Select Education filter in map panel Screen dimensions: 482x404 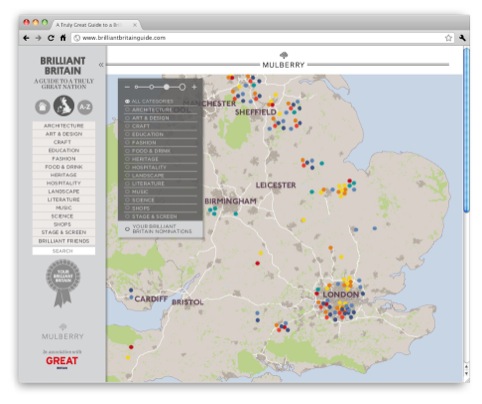click(x=161, y=134)
